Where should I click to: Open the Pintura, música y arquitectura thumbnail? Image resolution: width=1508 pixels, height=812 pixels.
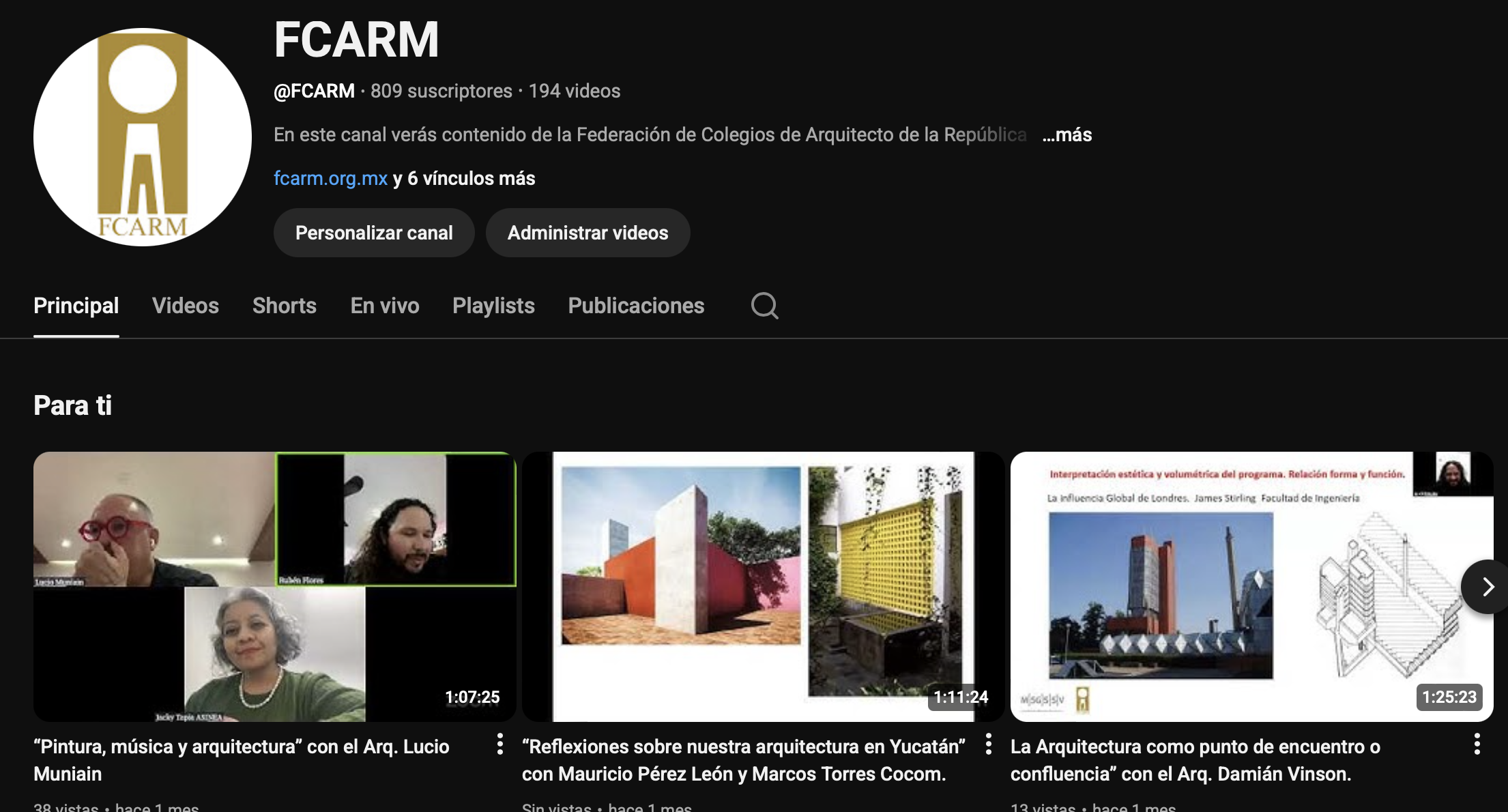274,587
